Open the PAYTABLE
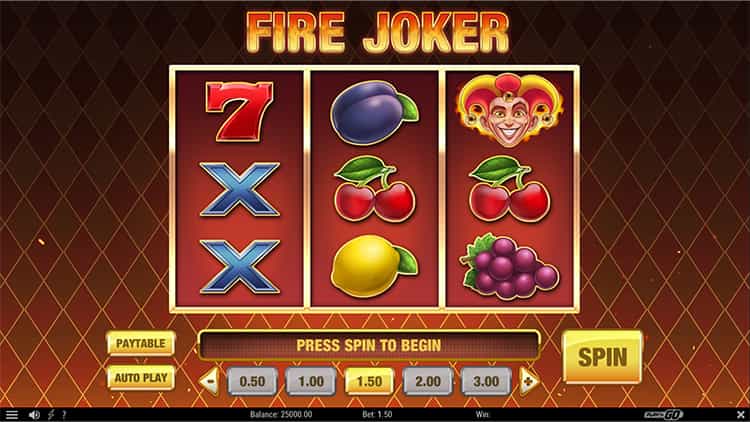 141,344
